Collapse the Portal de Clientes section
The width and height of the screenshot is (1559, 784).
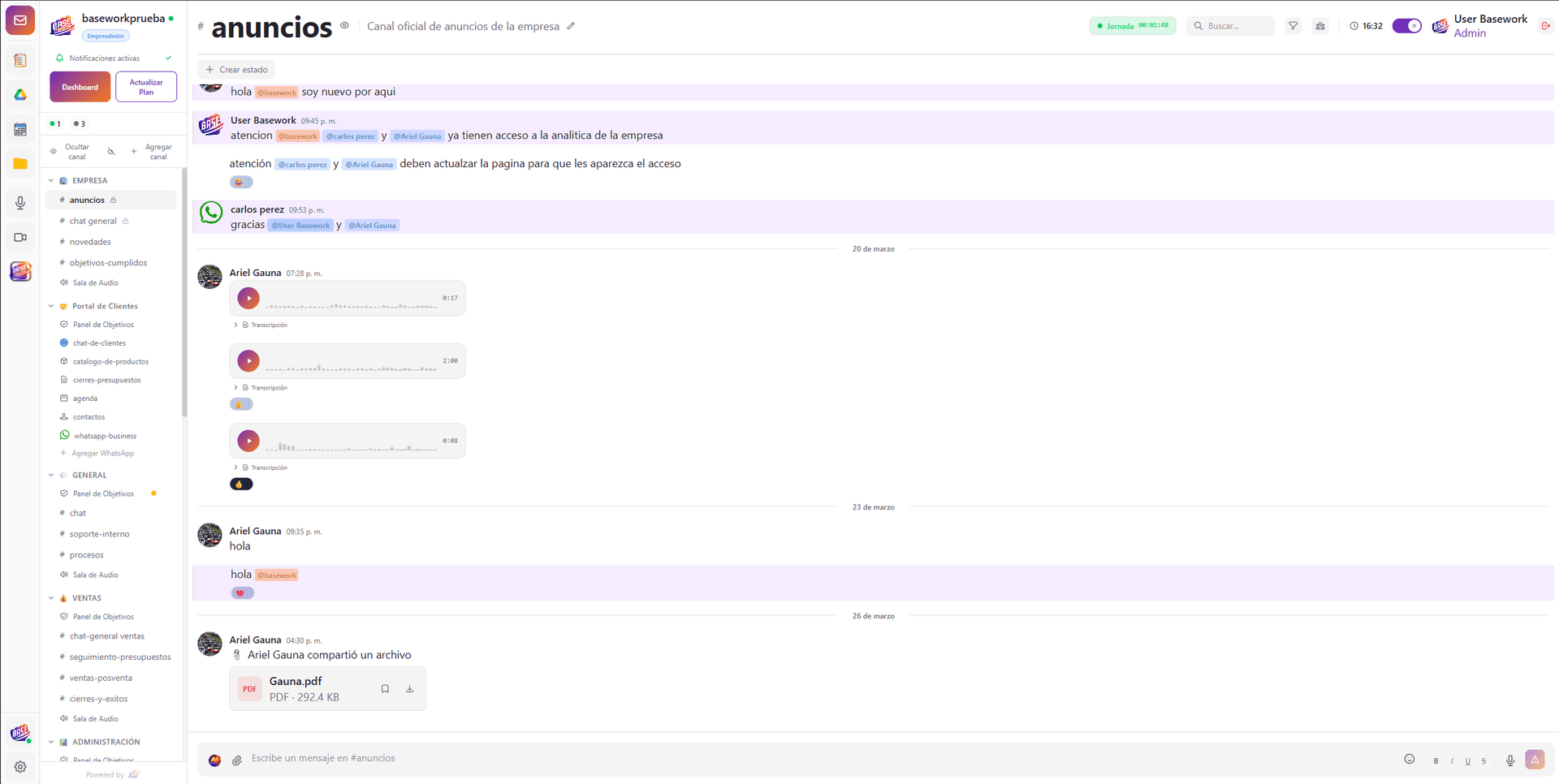51,306
